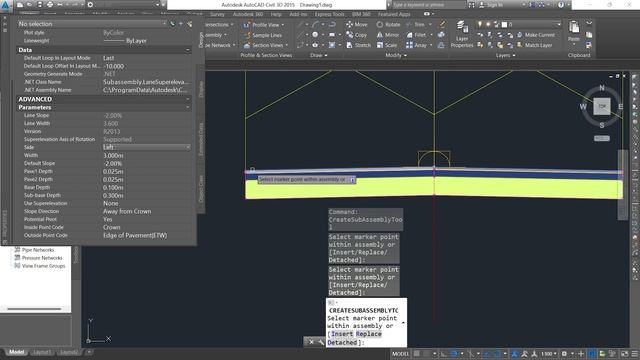Click the Erase tool in Modify panel
The image size is (640, 360).
tap(442, 24)
